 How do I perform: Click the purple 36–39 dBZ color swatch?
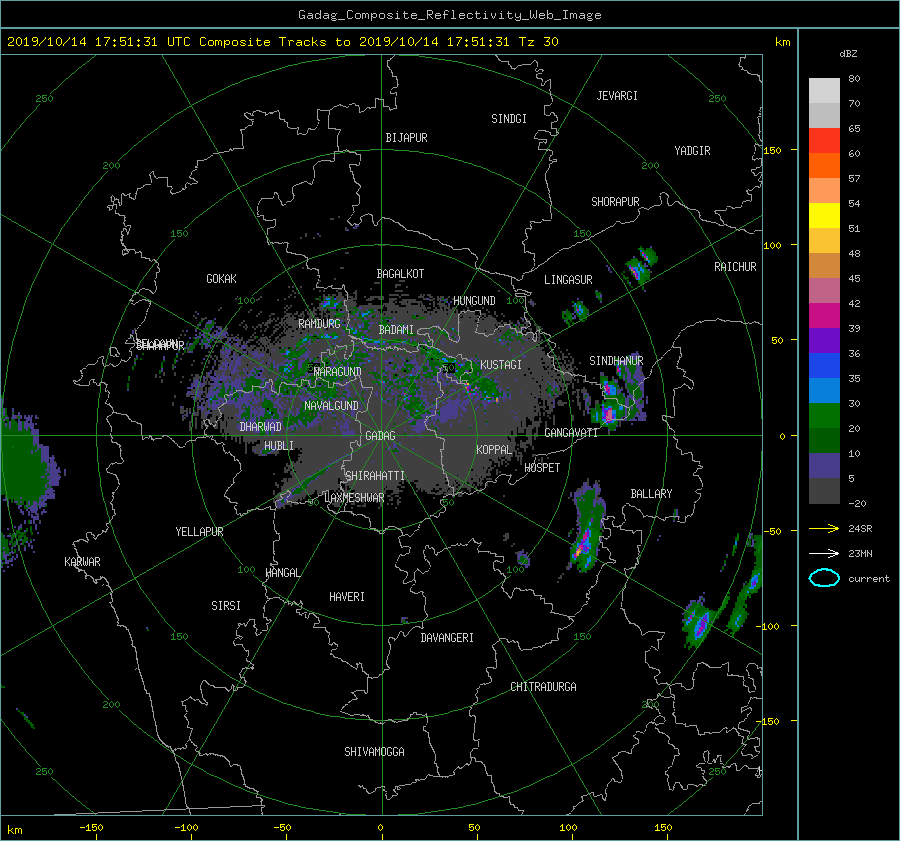pyautogui.click(x=824, y=340)
